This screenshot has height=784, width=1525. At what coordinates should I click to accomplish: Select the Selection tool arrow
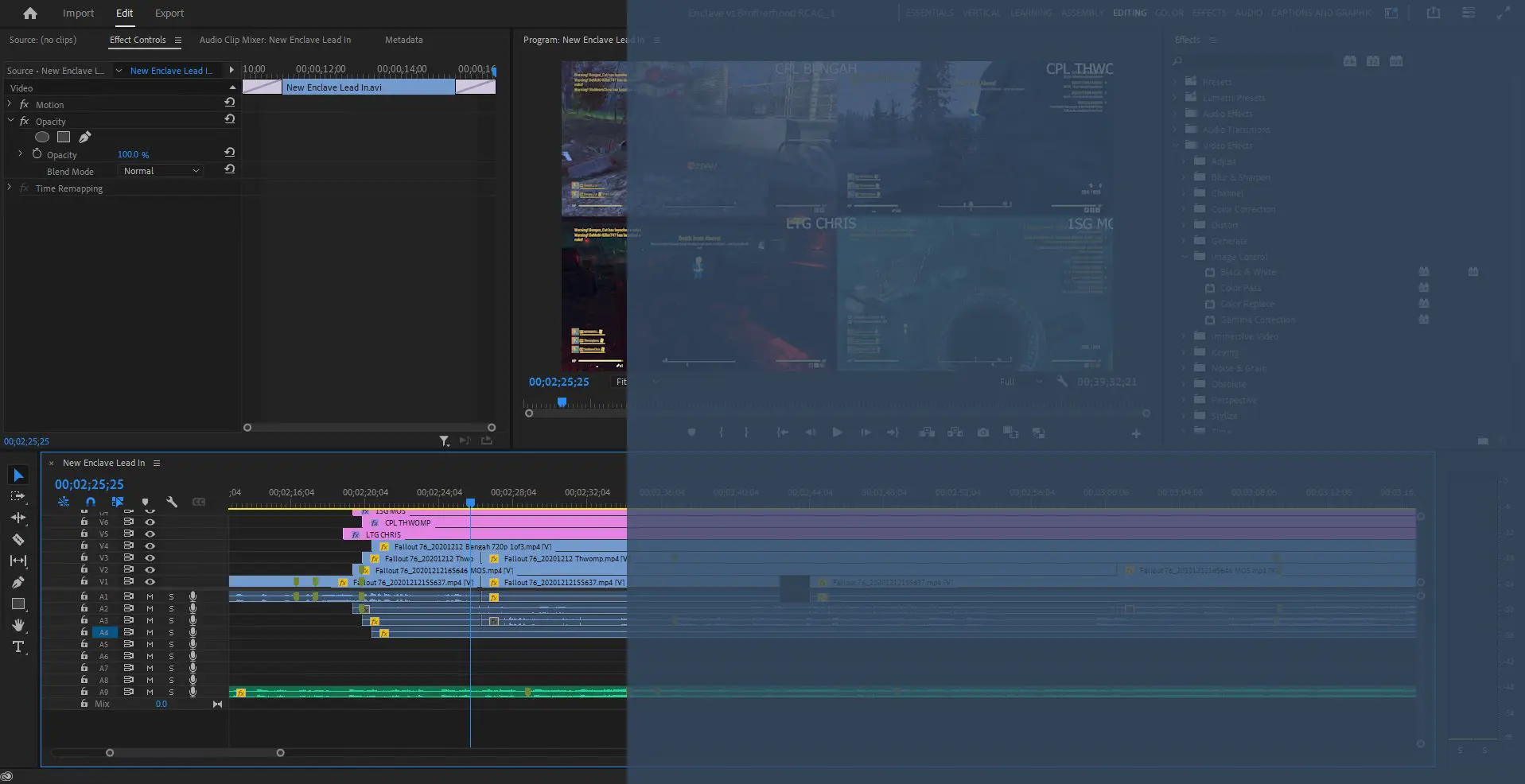coord(18,475)
